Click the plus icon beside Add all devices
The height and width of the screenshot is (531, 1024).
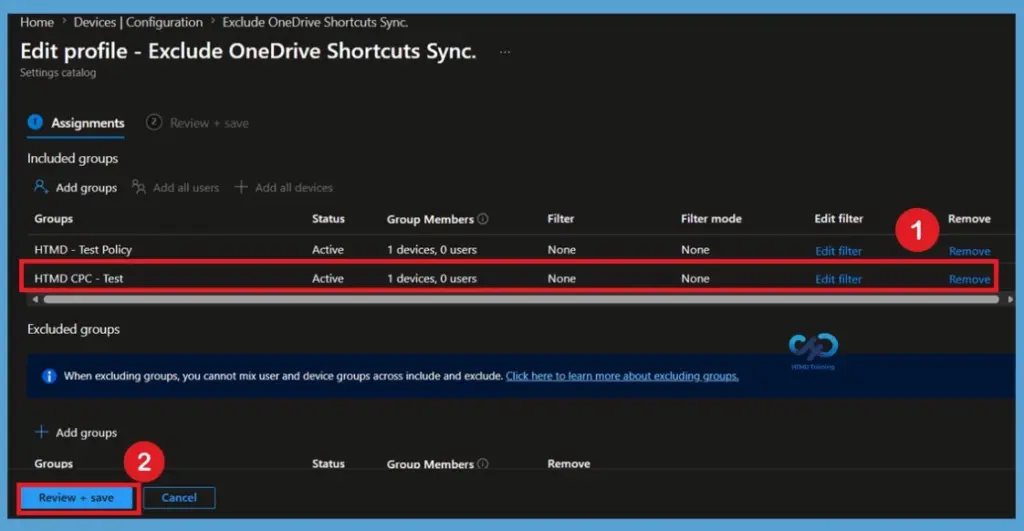pos(241,187)
